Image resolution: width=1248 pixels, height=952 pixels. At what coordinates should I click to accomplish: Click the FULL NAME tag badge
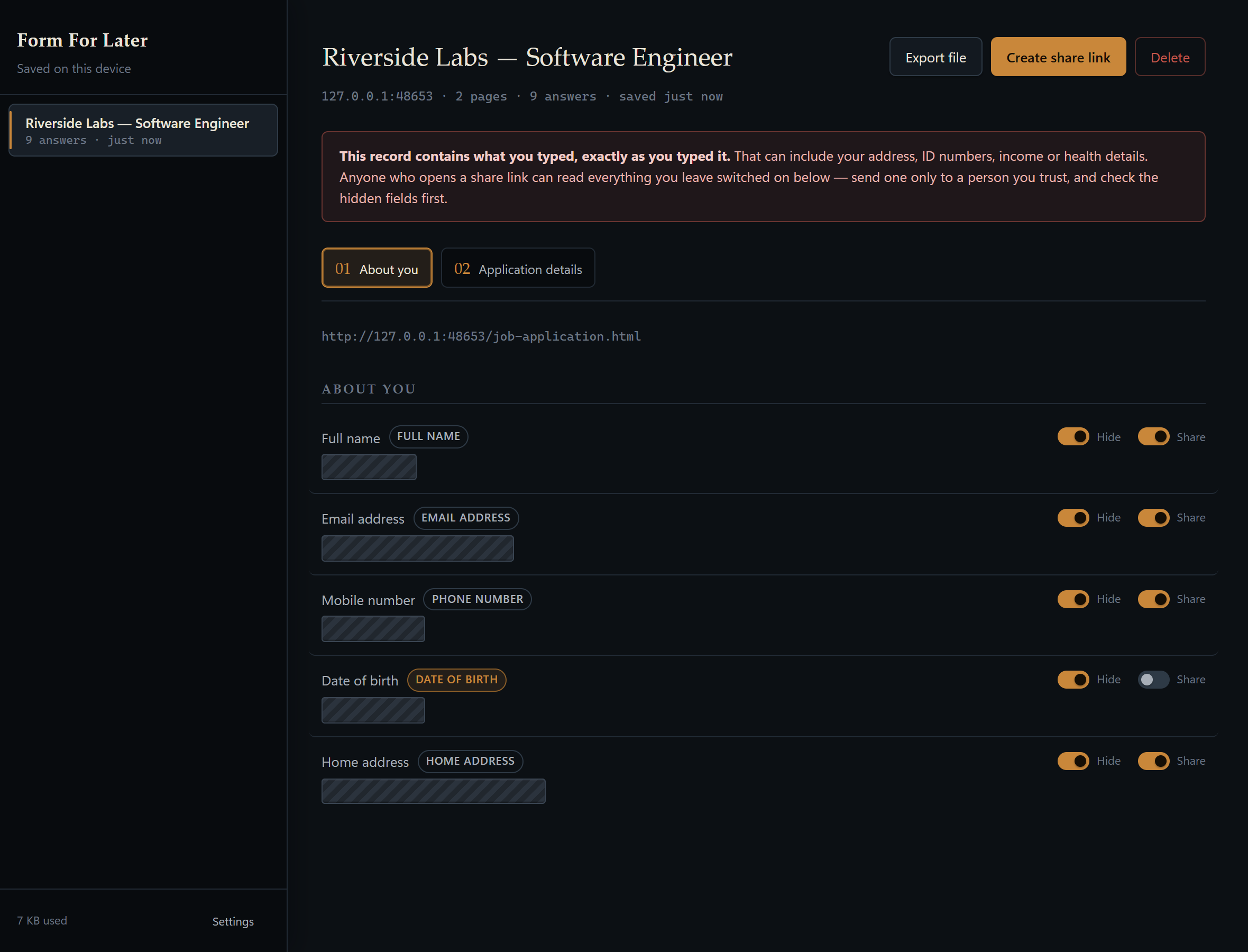click(x=428, y=437)
